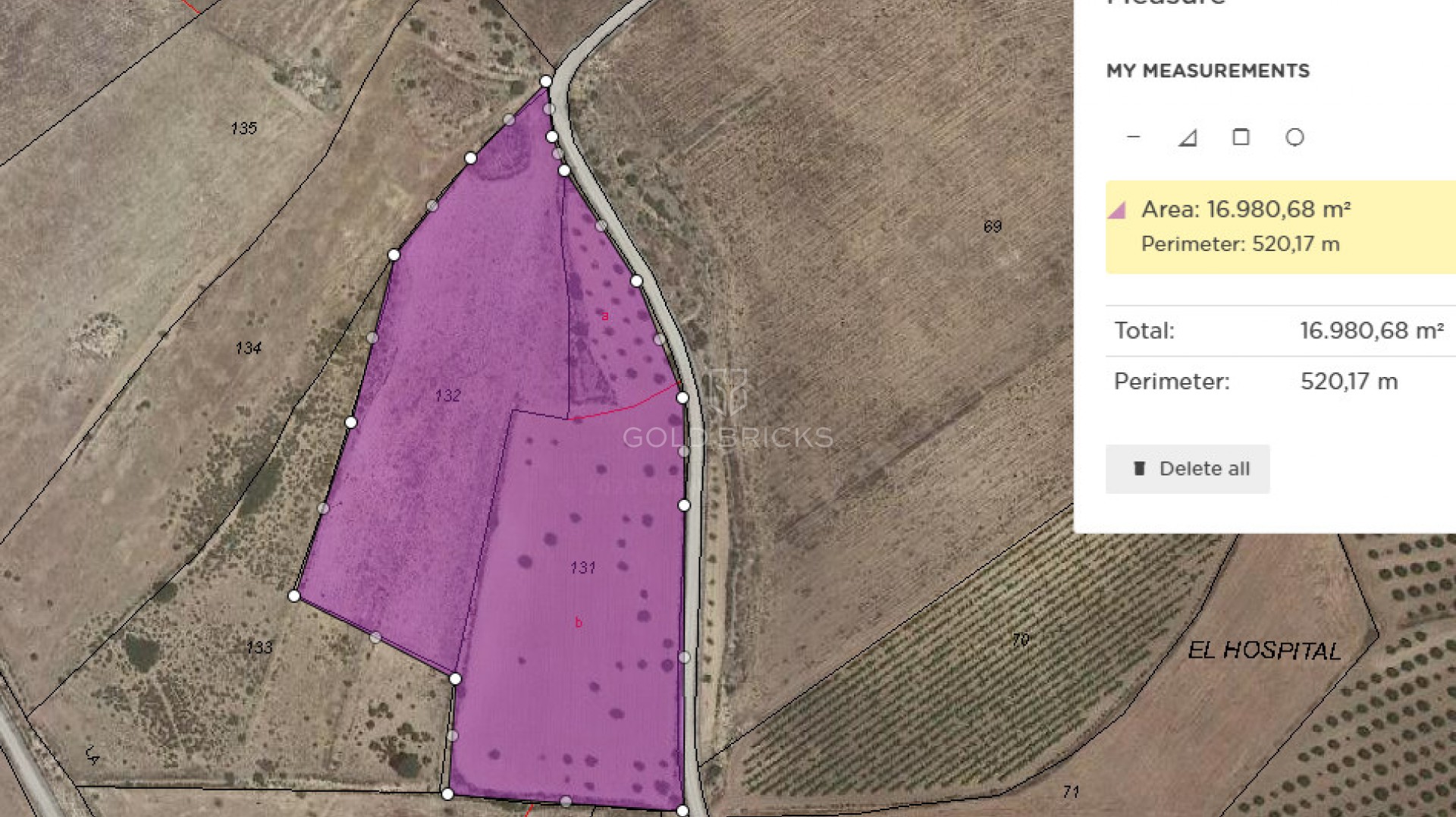This screenshot has width=1456, height=817.
Task: Click the Total area value row
Action: coord(1279,331)
